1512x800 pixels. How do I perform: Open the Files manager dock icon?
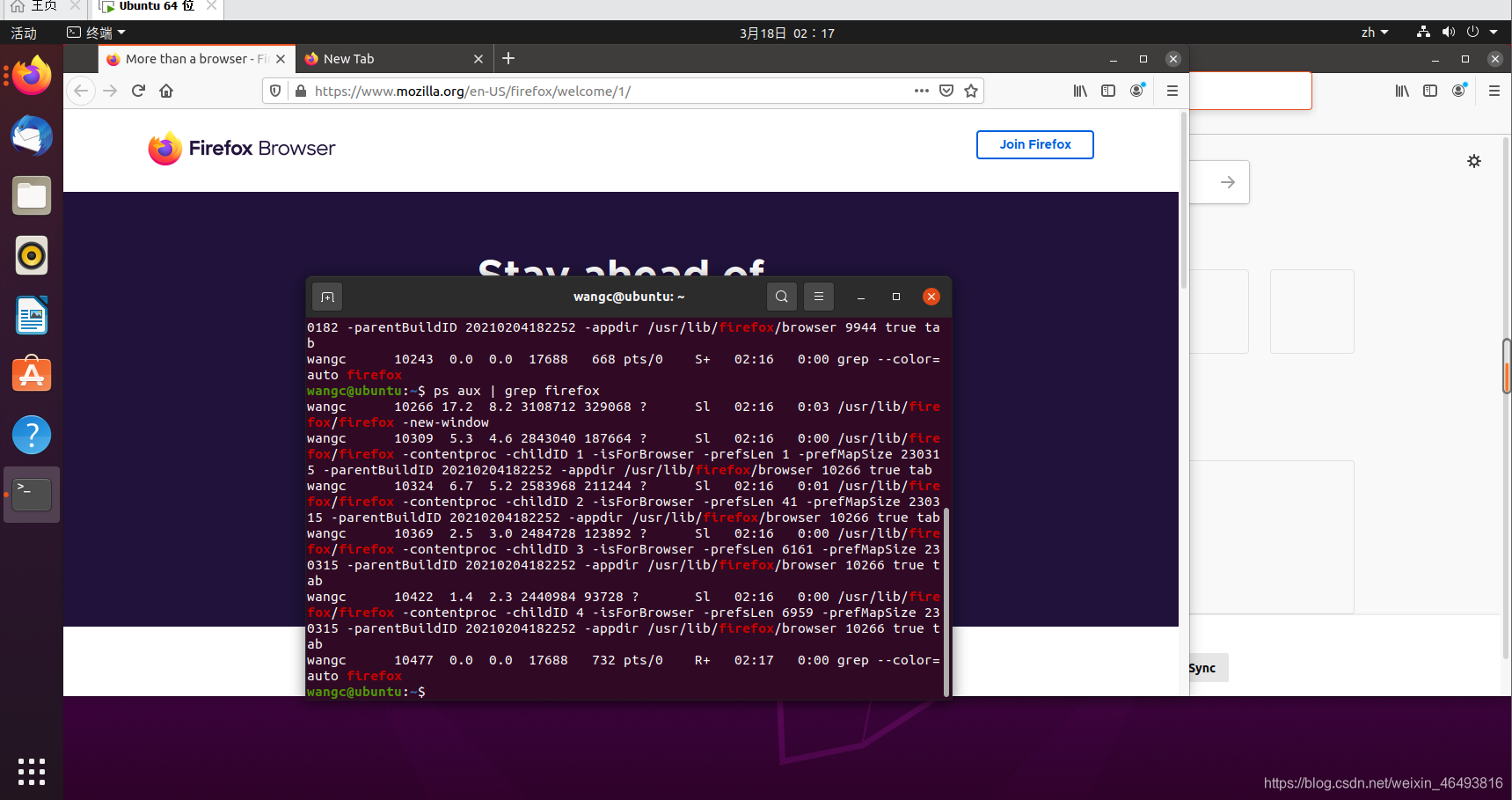tap(32, 195)
